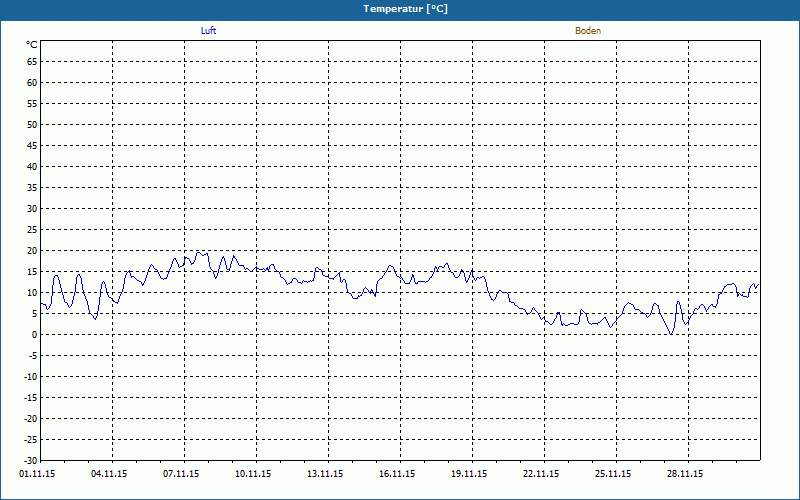Click the Temperatur [°C] title bar

(400, 9)
